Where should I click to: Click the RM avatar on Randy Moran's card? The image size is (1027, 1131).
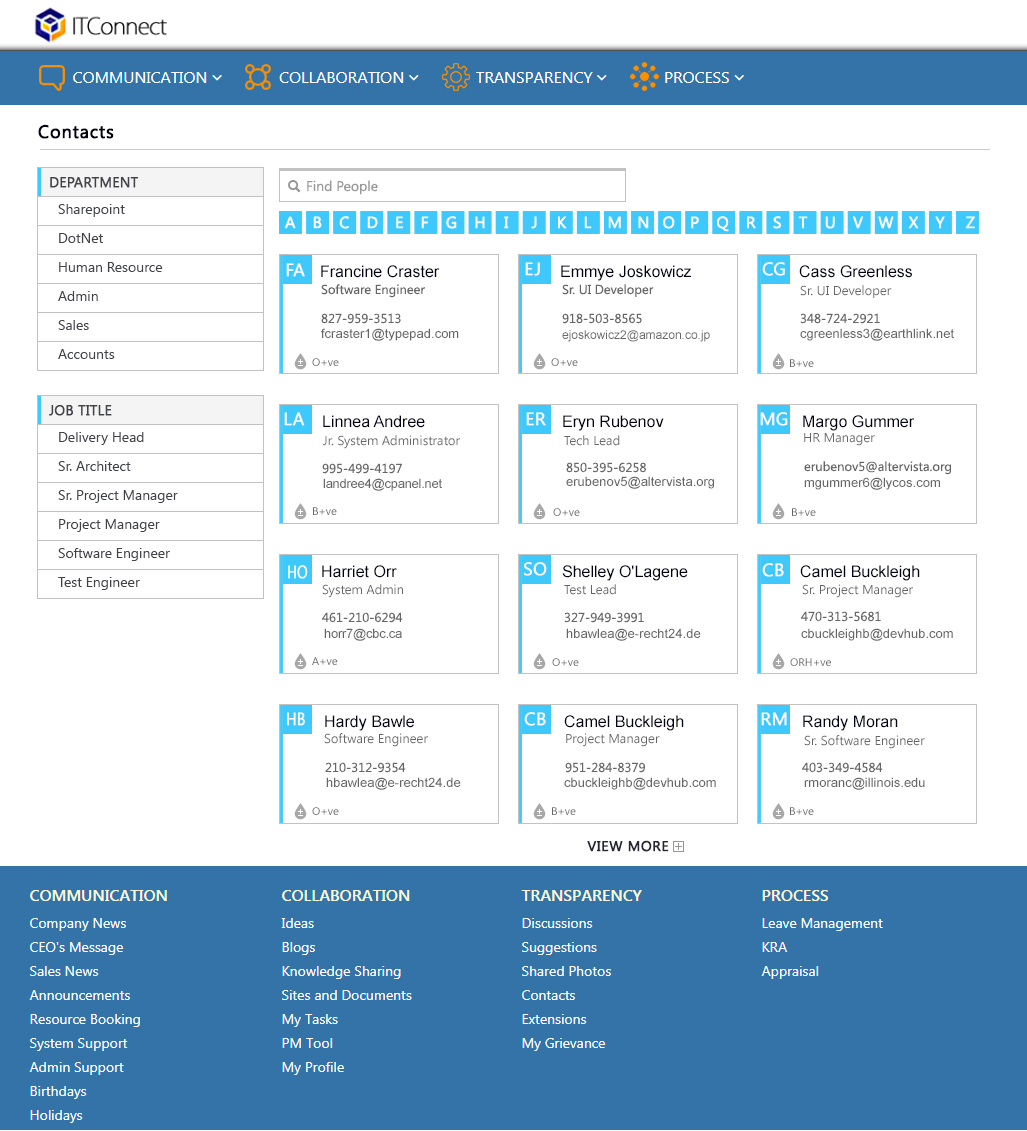(x=774, y=720)
